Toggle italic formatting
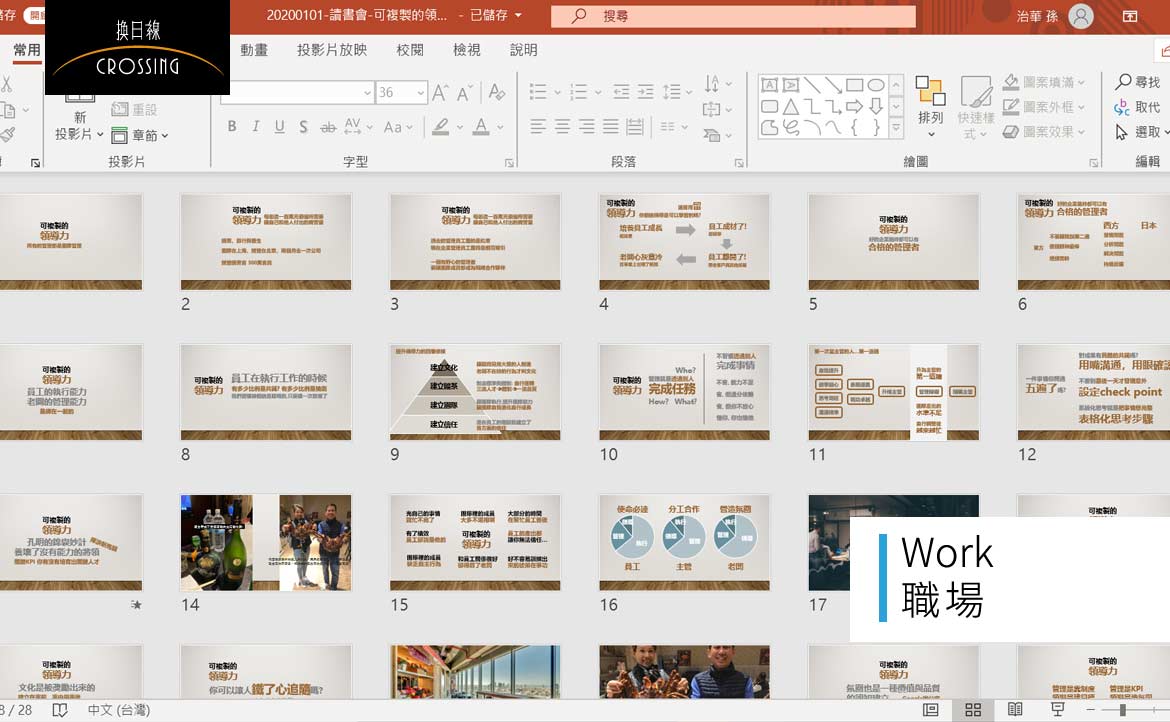The height and width of the screenshot is (722, 1170). click(x=256, y=127)
